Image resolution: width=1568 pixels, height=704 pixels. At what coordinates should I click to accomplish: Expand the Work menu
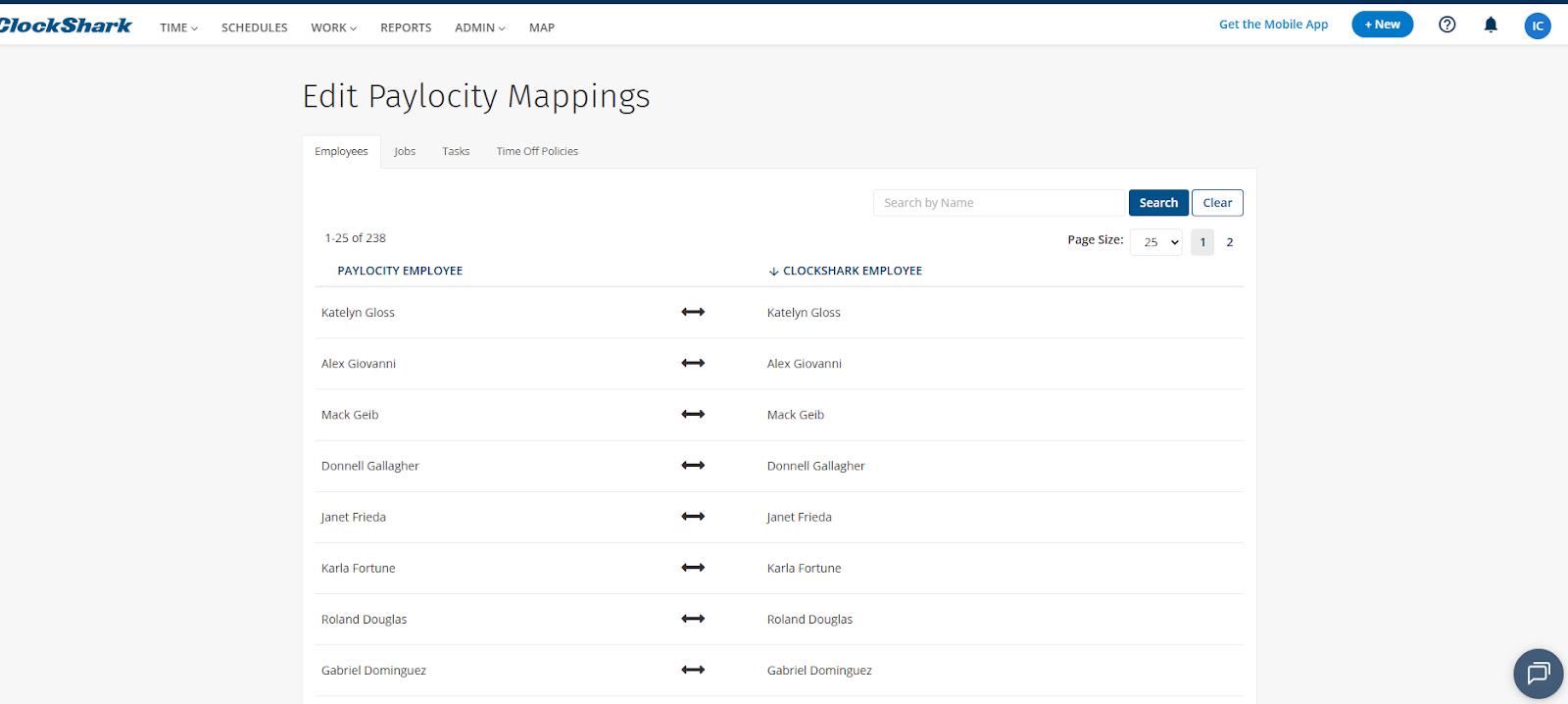(333, 27)
